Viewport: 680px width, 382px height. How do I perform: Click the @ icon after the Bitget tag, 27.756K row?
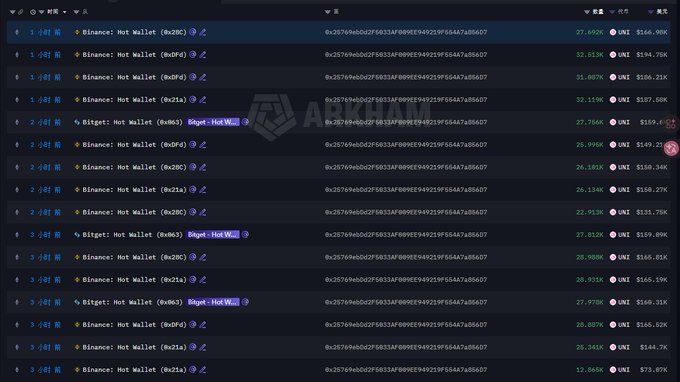(245, 122)
